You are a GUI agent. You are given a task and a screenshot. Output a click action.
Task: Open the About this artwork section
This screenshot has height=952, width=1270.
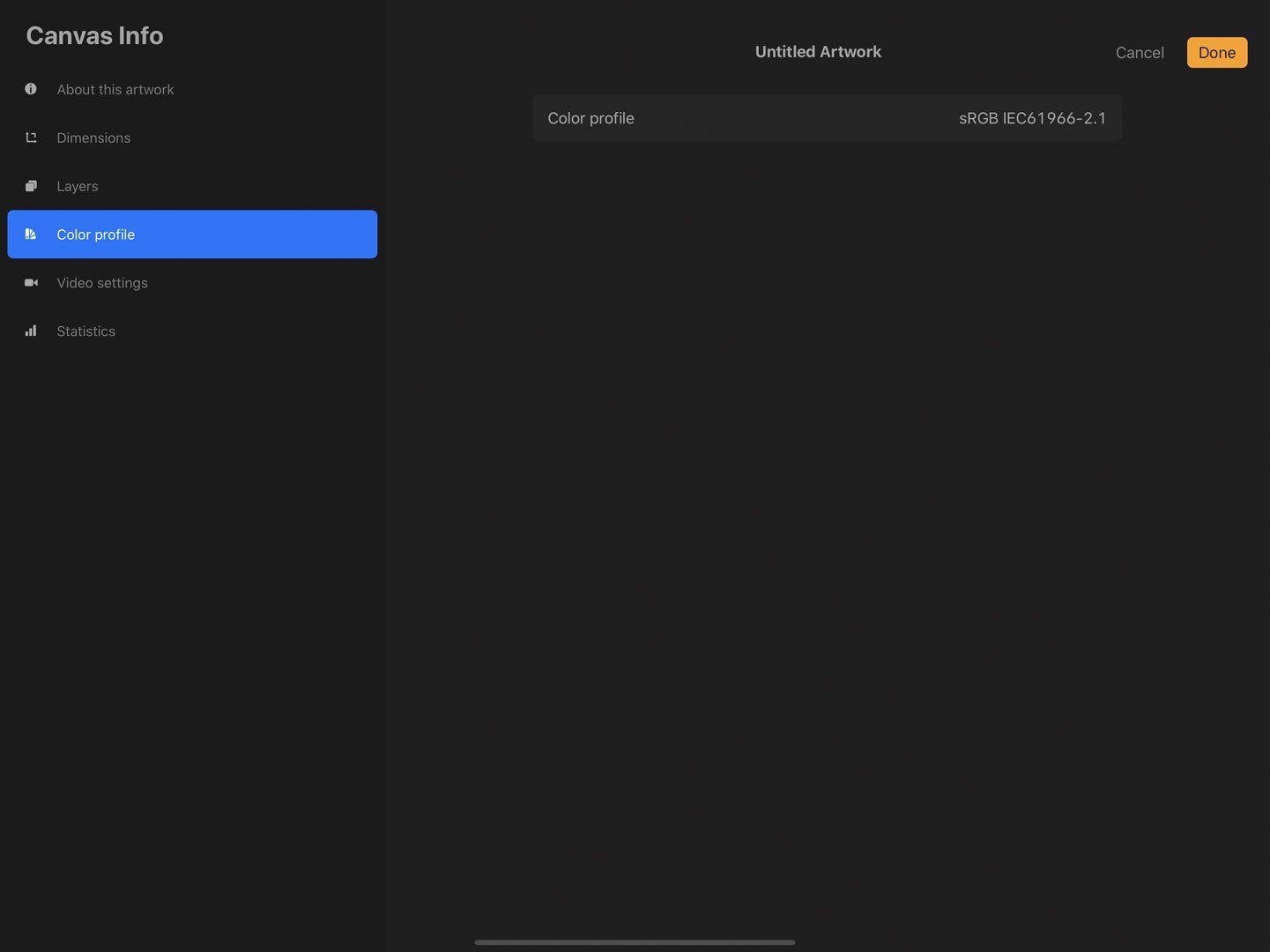pyautogui.click(x=115, y=89)
